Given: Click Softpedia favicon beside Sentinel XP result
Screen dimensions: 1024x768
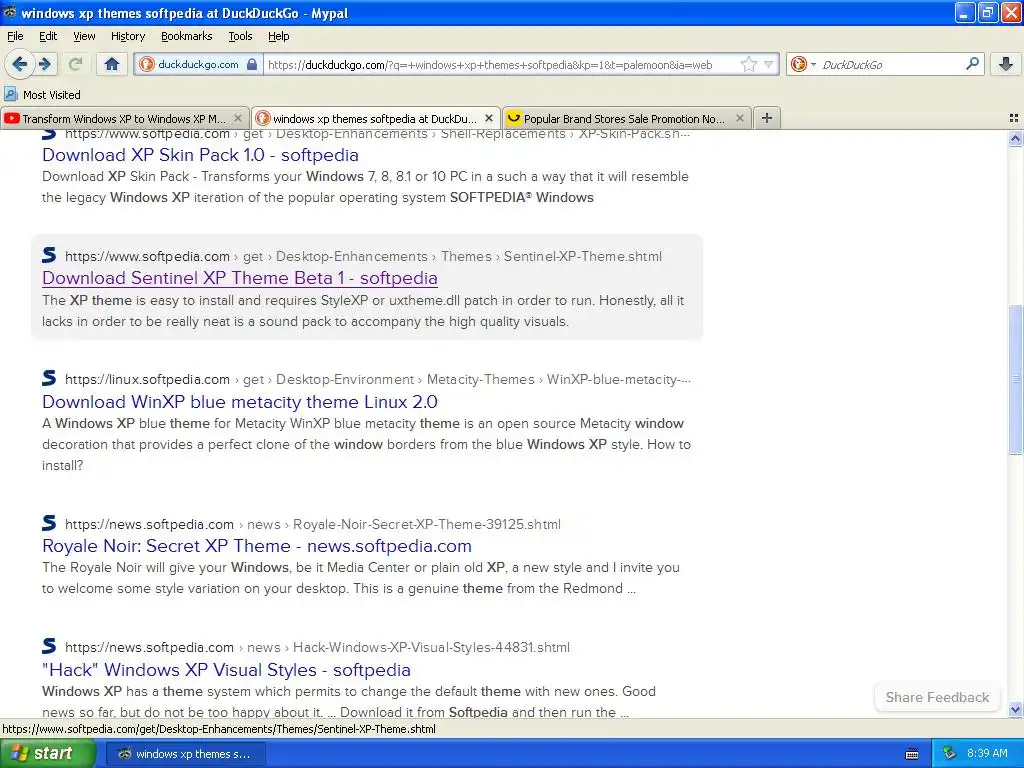Looking at the screenshot, I should 49,255.
